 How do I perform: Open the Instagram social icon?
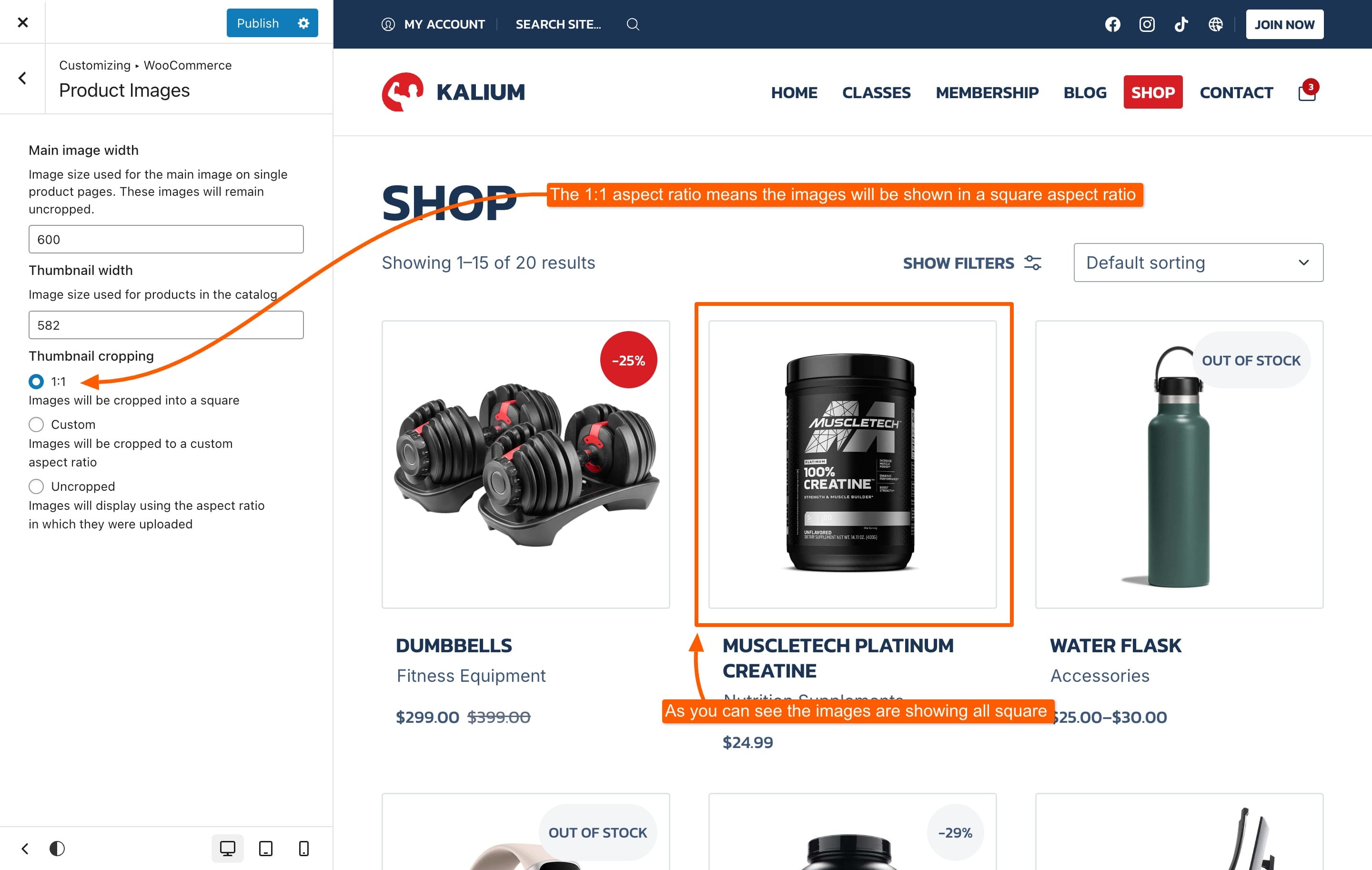(x=1146, y=24)
